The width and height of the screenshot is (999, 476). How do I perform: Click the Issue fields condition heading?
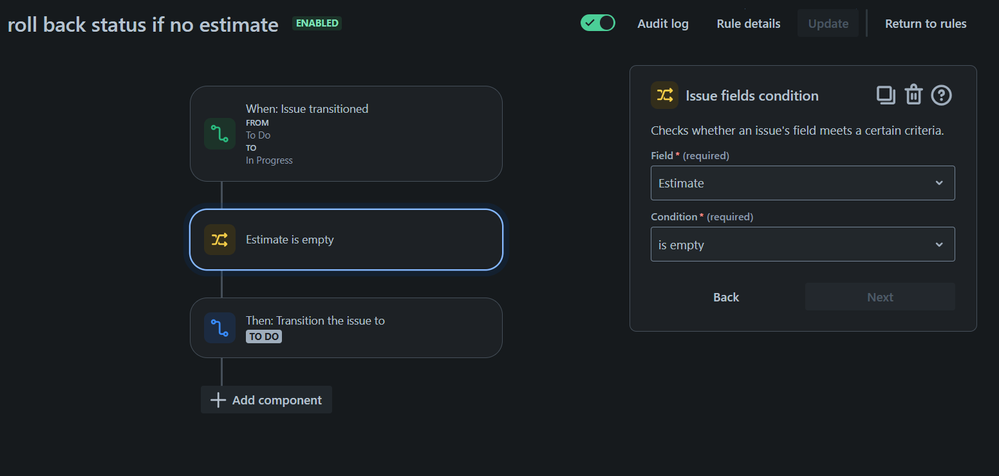click(752, 96)
